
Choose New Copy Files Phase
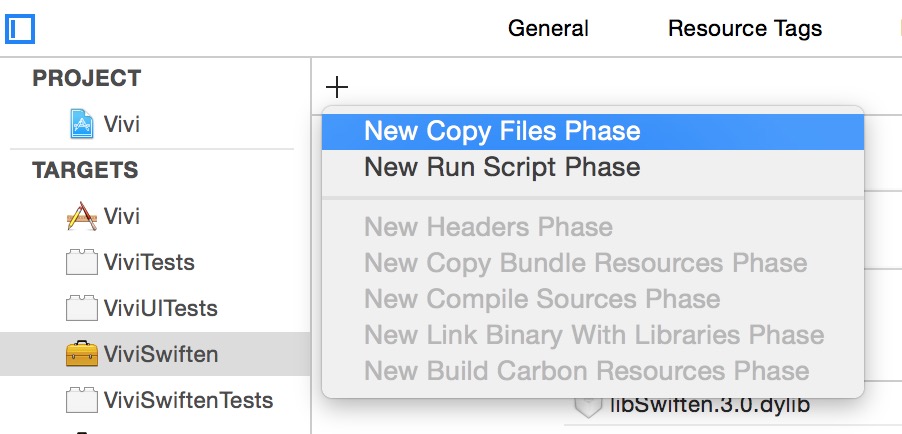point(502,131)
